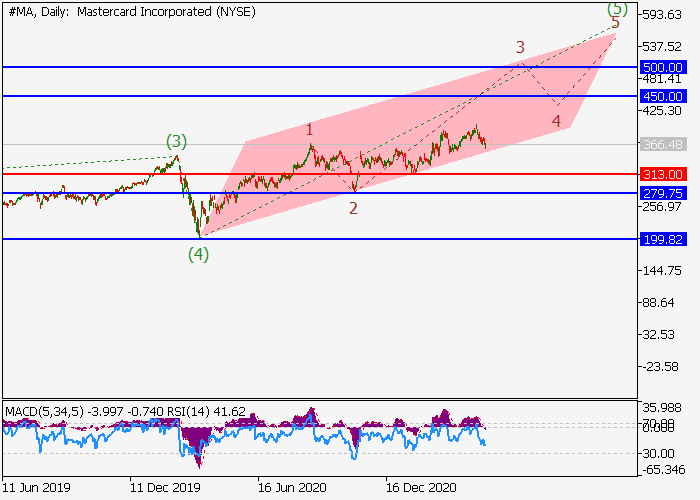
Task: Click the 35.988 indicator scale value
Action: tap(662, 408)
